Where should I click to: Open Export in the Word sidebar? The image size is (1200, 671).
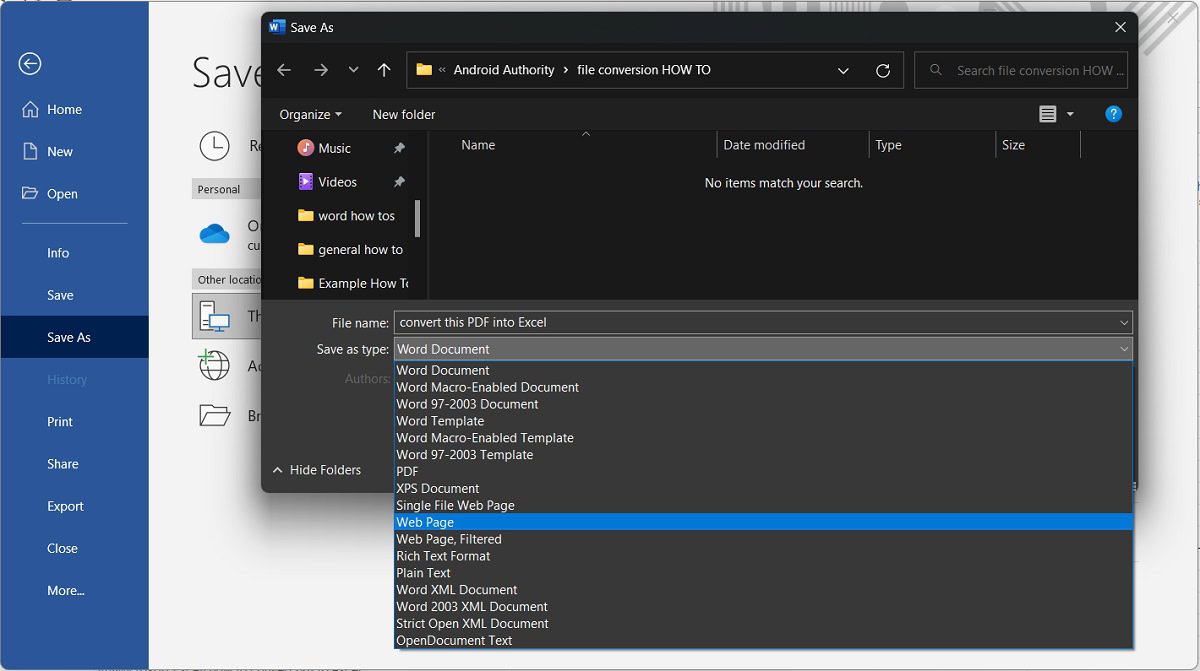tap(65, 506)
